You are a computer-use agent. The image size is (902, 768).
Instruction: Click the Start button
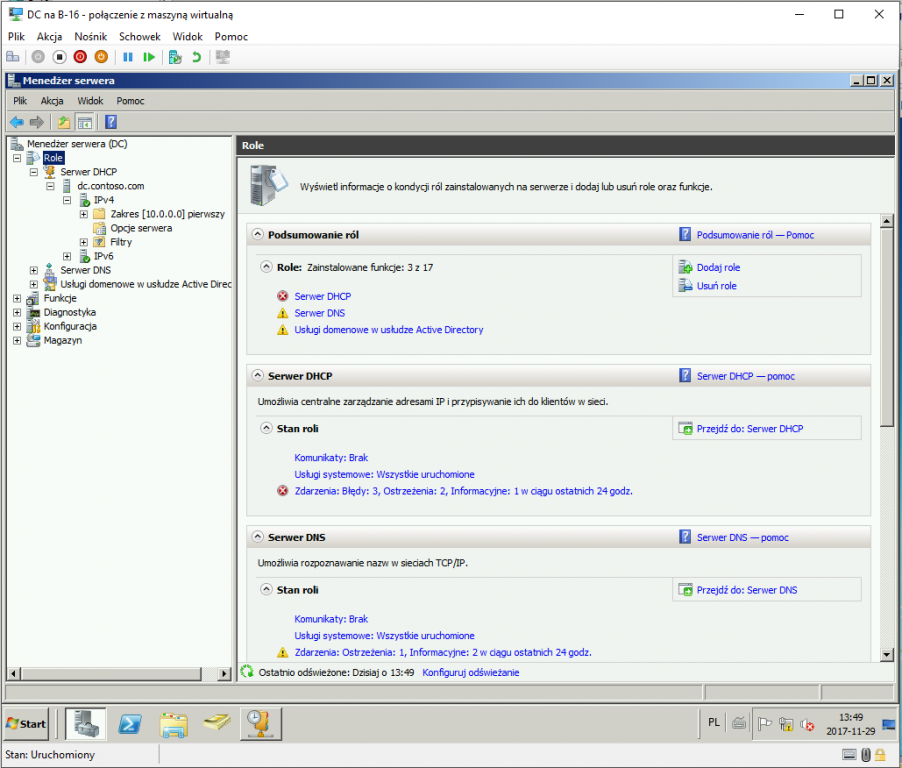[26, 724]
